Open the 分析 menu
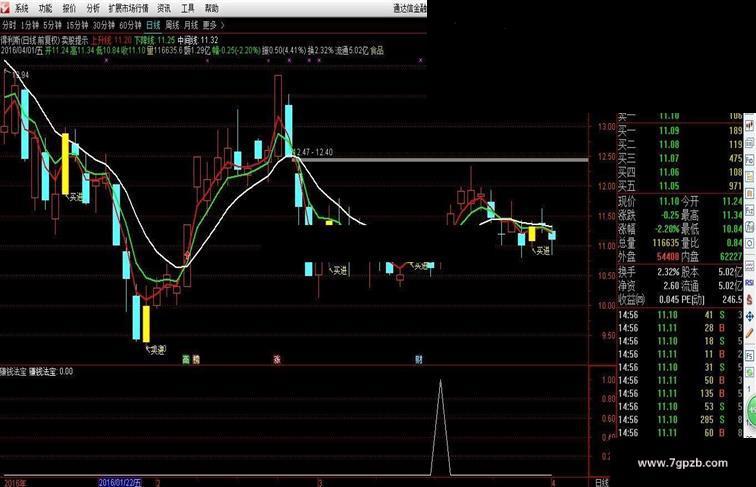The height and width of the screenshot is (487, 756). [93, 8]
